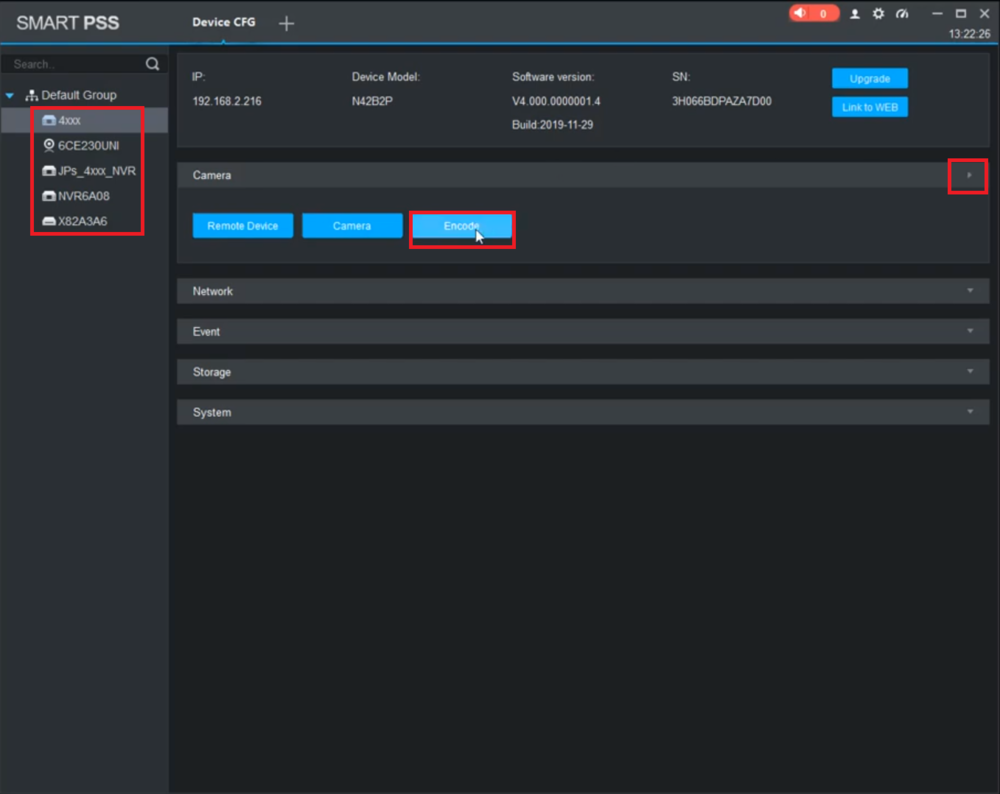Viewport: 1000px width, 794px height.
Task: Click the Remote Device button
Action: click(x=243, y=226)
